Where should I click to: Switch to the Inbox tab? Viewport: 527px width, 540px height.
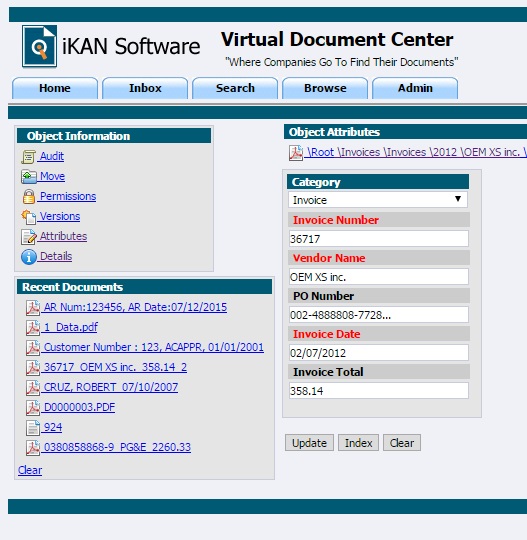click(x=145, y=88)
